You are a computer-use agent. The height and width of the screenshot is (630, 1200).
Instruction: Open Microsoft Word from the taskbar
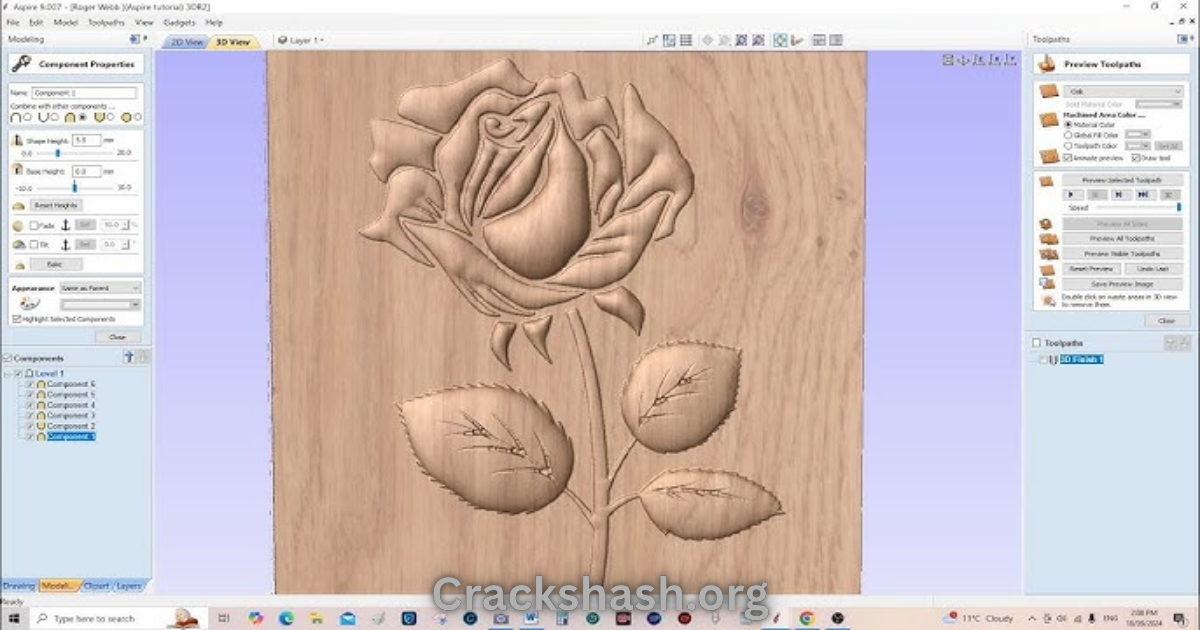click(529, 618)
